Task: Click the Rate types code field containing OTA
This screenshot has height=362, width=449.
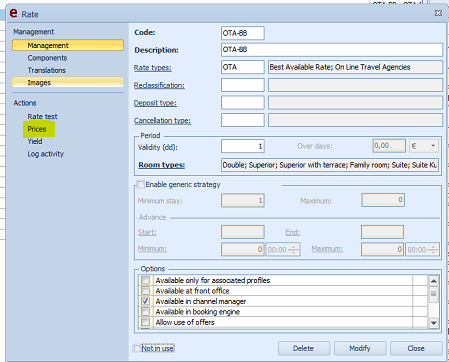Action: click(243, 67)
